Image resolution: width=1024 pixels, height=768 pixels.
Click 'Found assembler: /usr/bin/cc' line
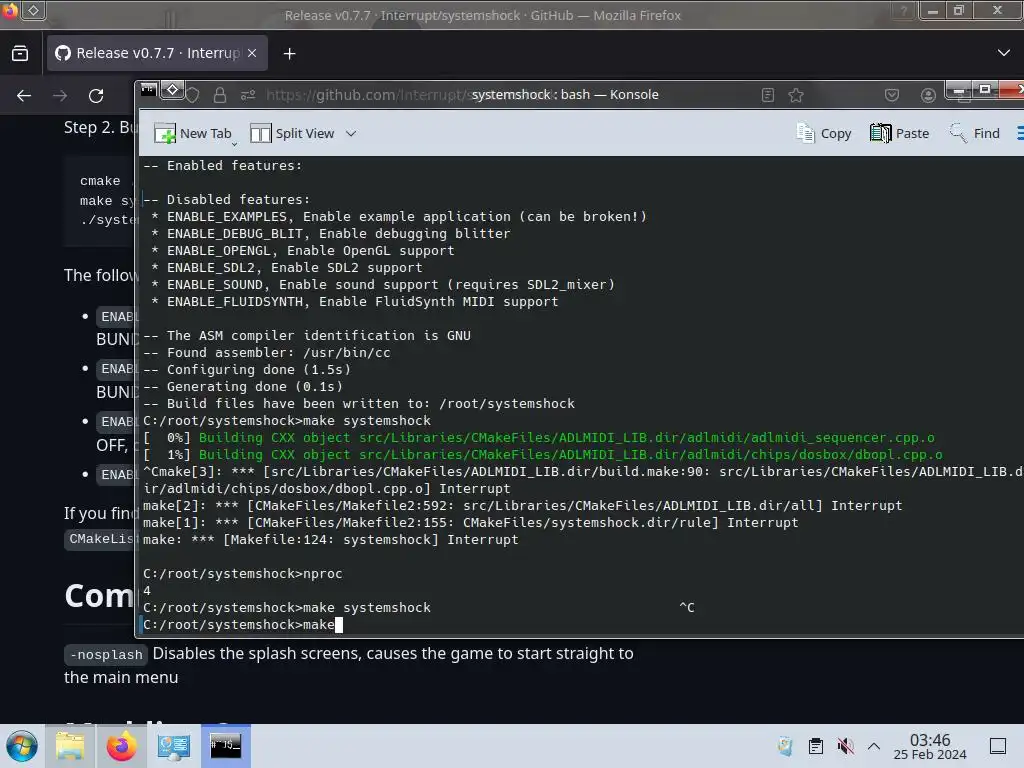coord(266,352)
